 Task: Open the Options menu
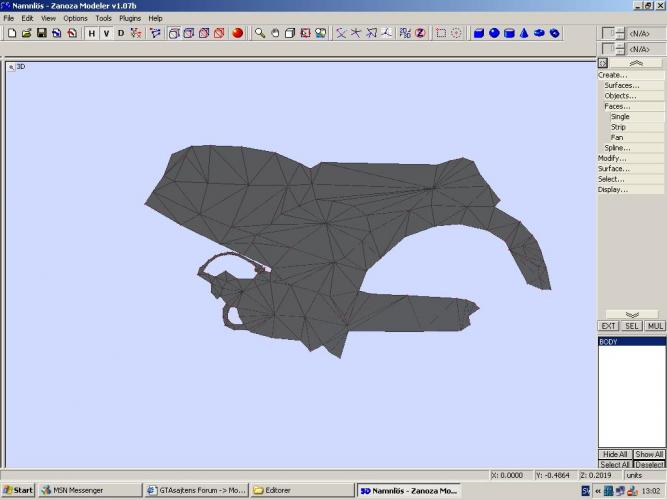pos(75,18)
